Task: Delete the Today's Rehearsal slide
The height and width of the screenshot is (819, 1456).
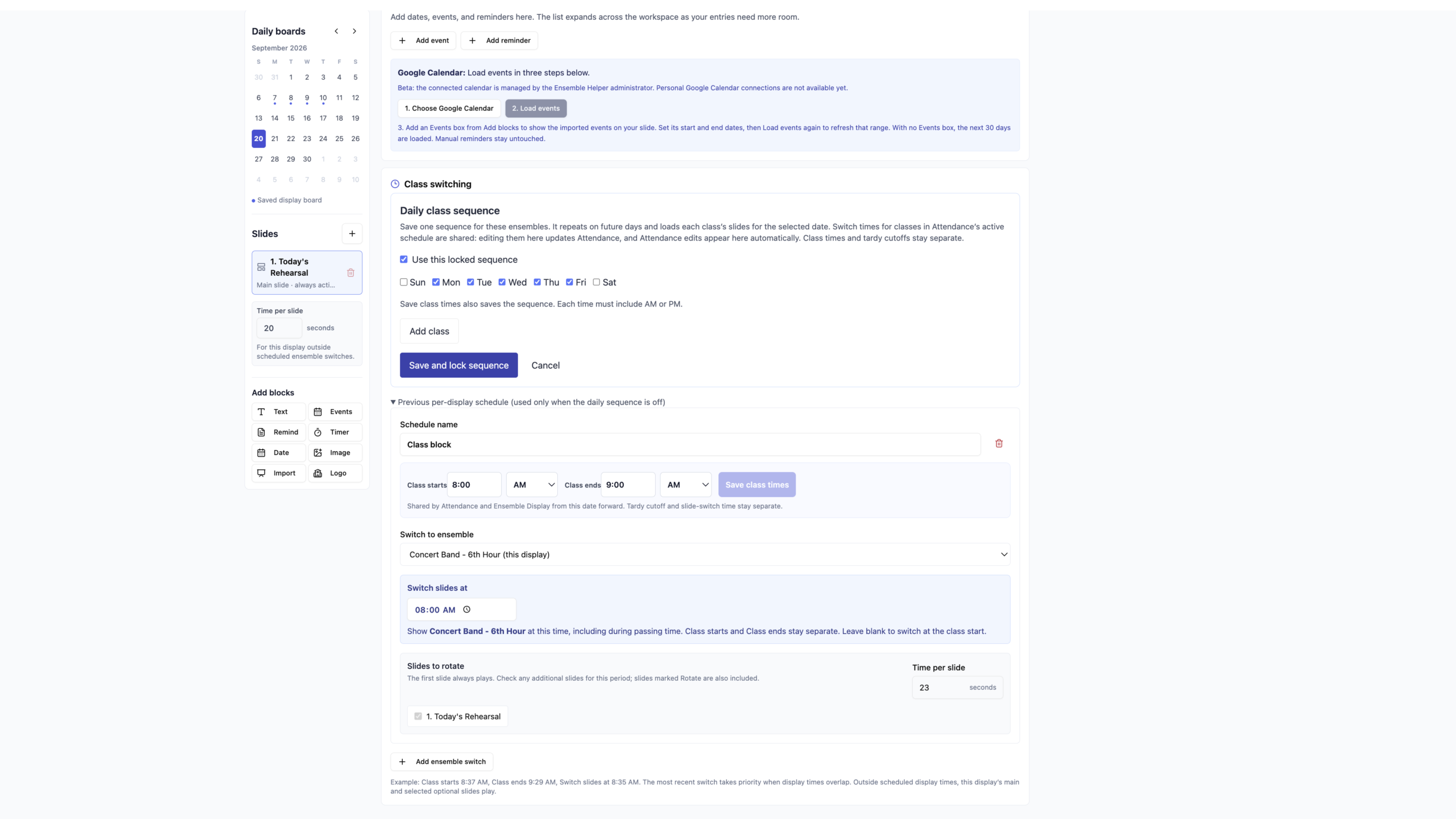Action: pos(350,272)
